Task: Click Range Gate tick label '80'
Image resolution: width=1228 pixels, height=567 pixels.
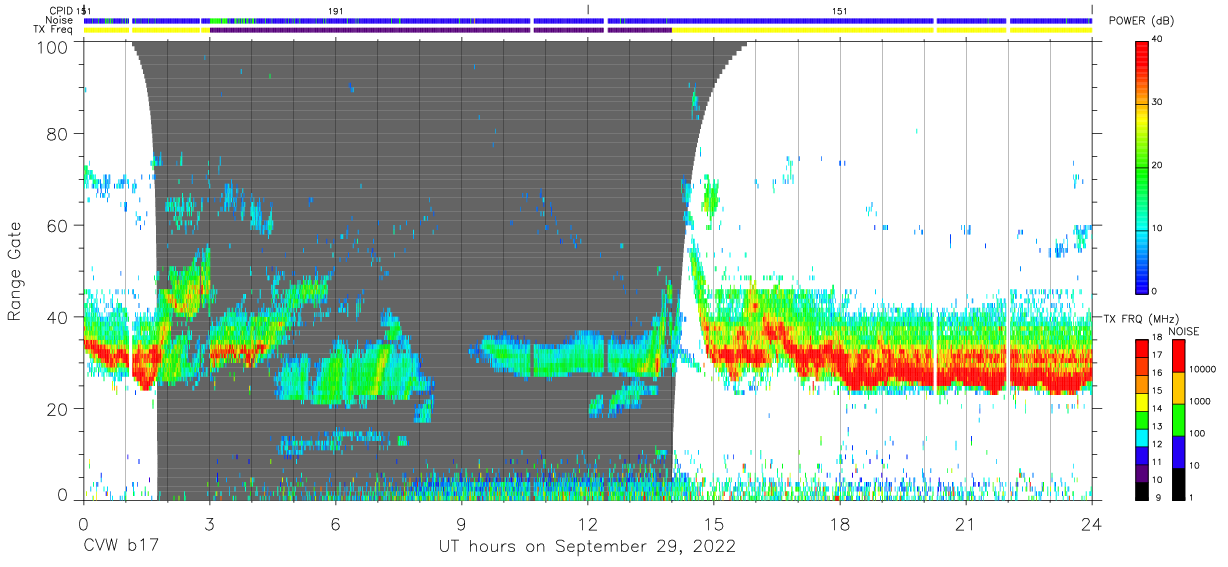Action: click(58, 134)
